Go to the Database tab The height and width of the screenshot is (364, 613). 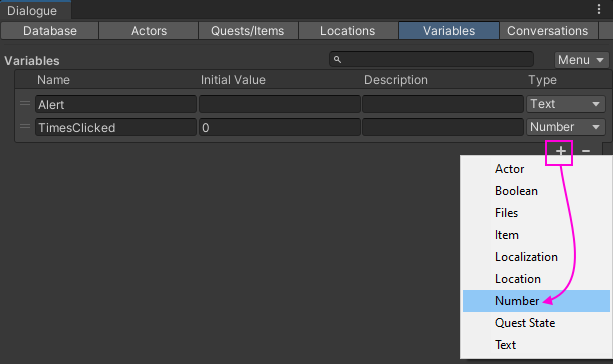[x=50, y=30]
